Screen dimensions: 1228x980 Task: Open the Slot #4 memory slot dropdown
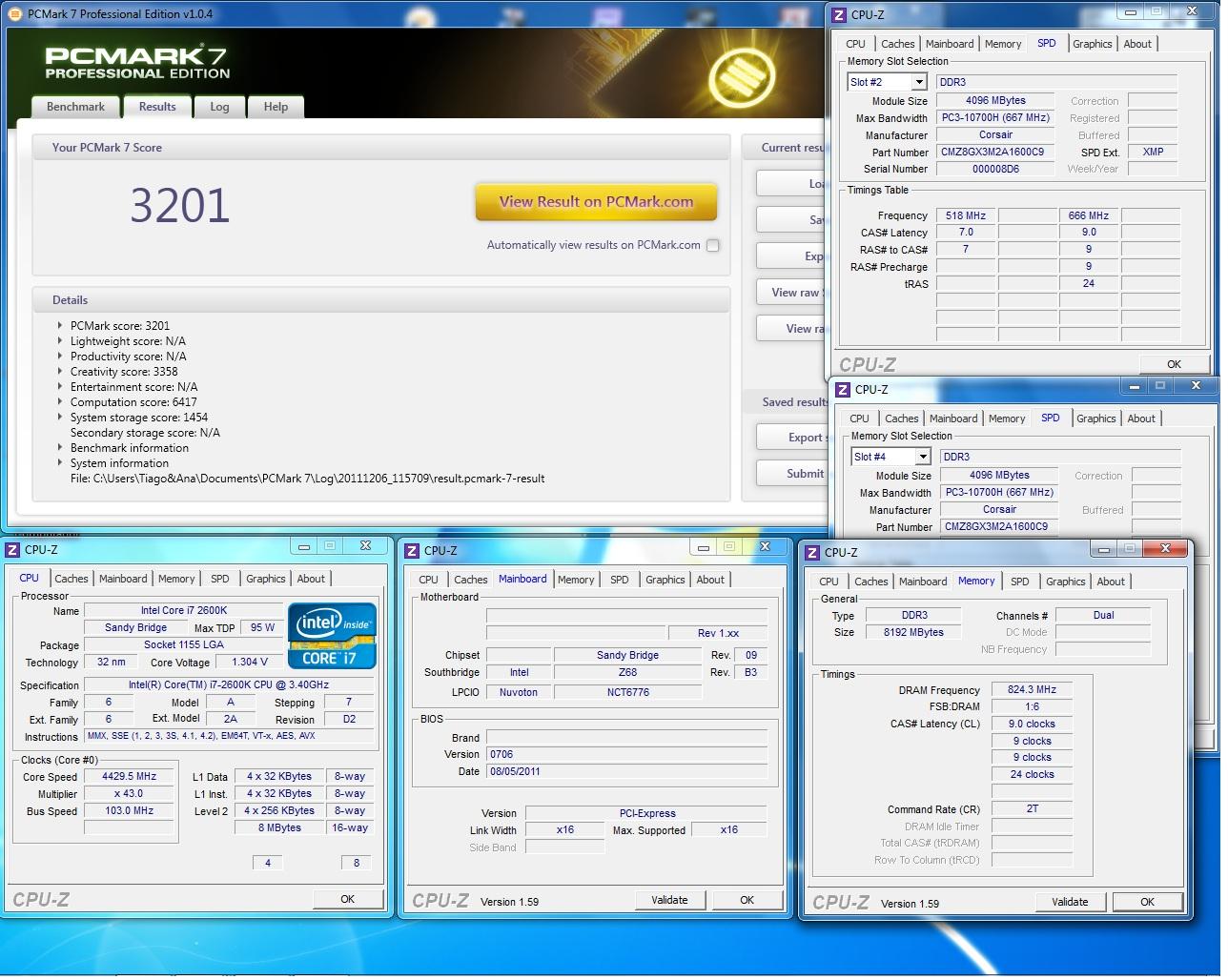click(x=923, y=458)
